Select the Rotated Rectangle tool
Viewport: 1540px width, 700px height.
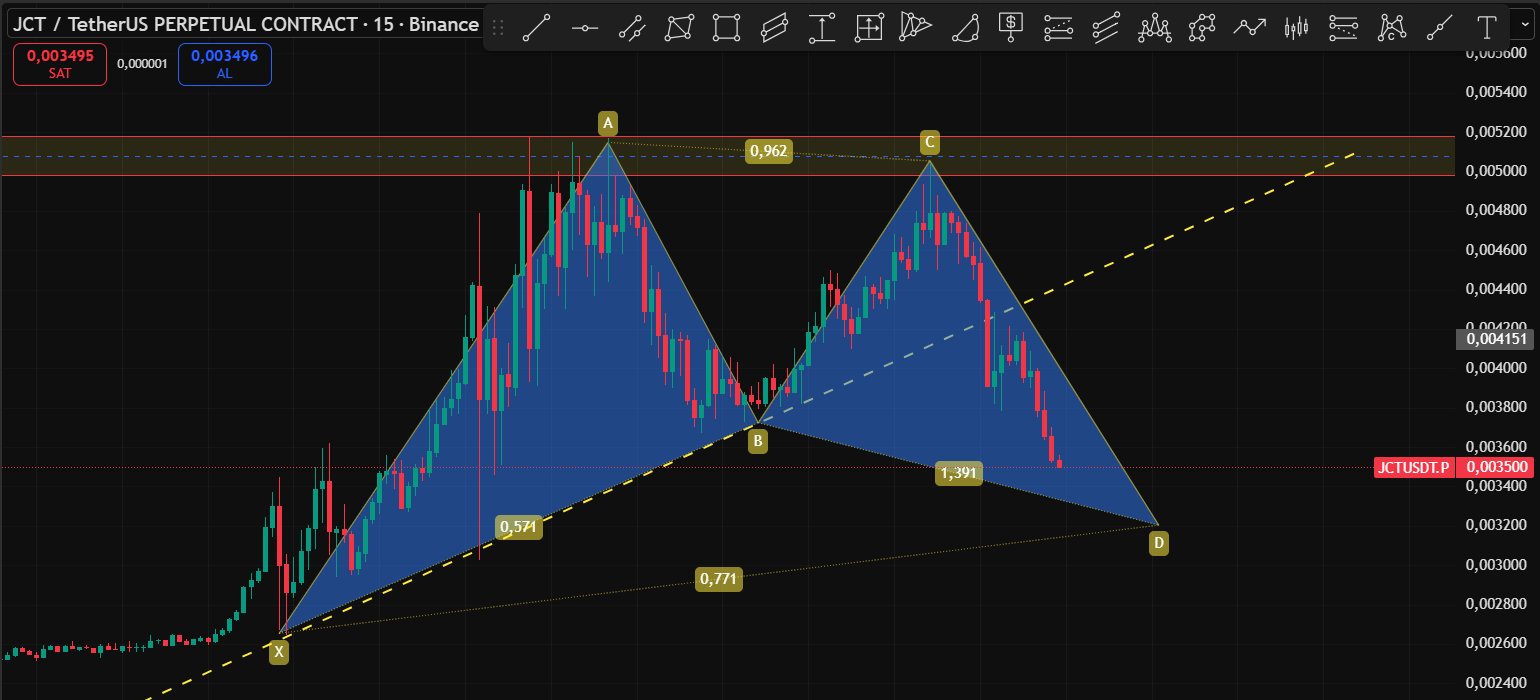pyautogui.click(x=679, y=27)
